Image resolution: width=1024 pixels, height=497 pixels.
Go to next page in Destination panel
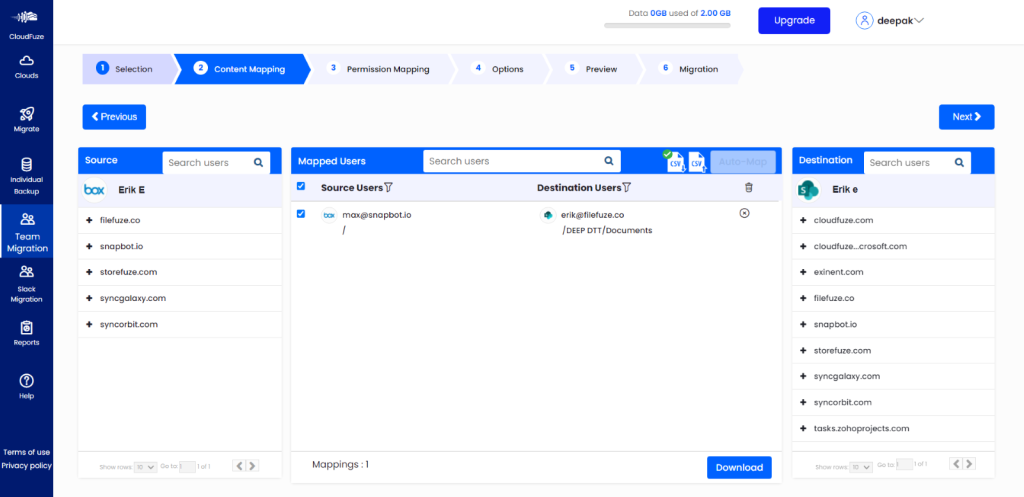(x=969, y=464)
